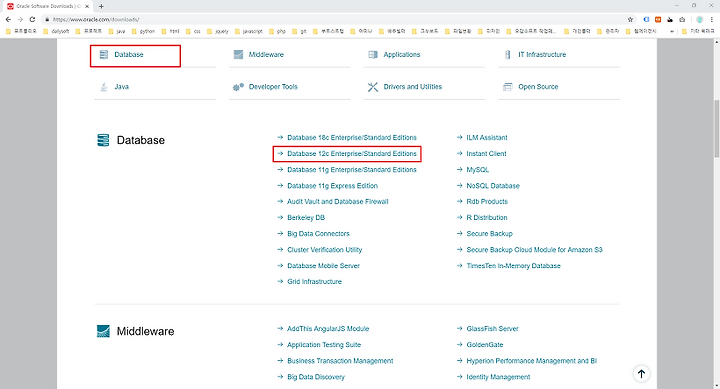The height and width of the screenshot is (389, 720).
Task: Open the Grid Infrastructure link
Action: point(315,281)
